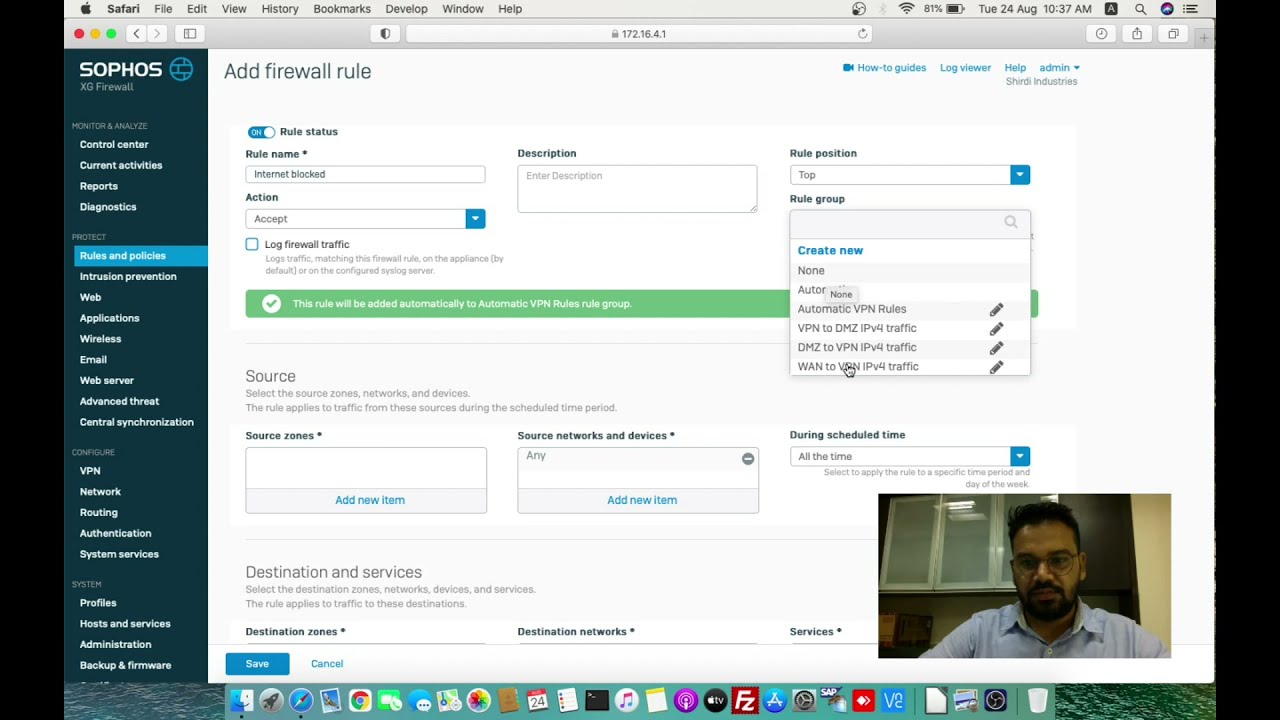This screenshot has width=1280, height=720.
Task: Cancel adding the firewall rule
Action: (327, 664)
